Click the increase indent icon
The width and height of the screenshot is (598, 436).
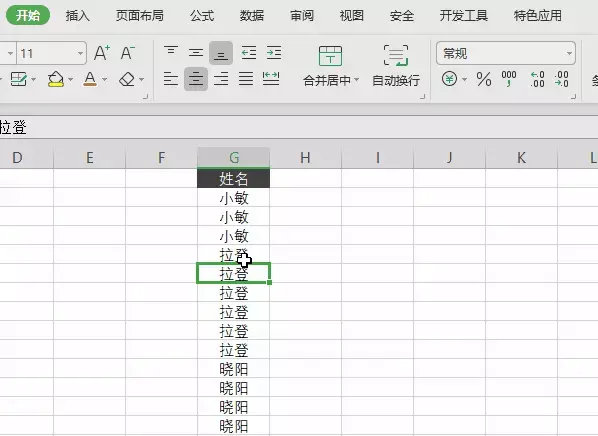274,53
